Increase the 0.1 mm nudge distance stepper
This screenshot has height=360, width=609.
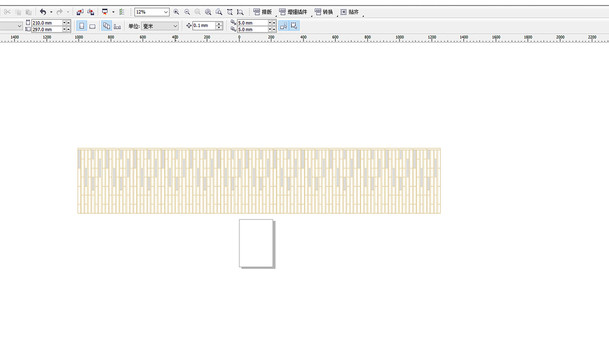point(219,24)
